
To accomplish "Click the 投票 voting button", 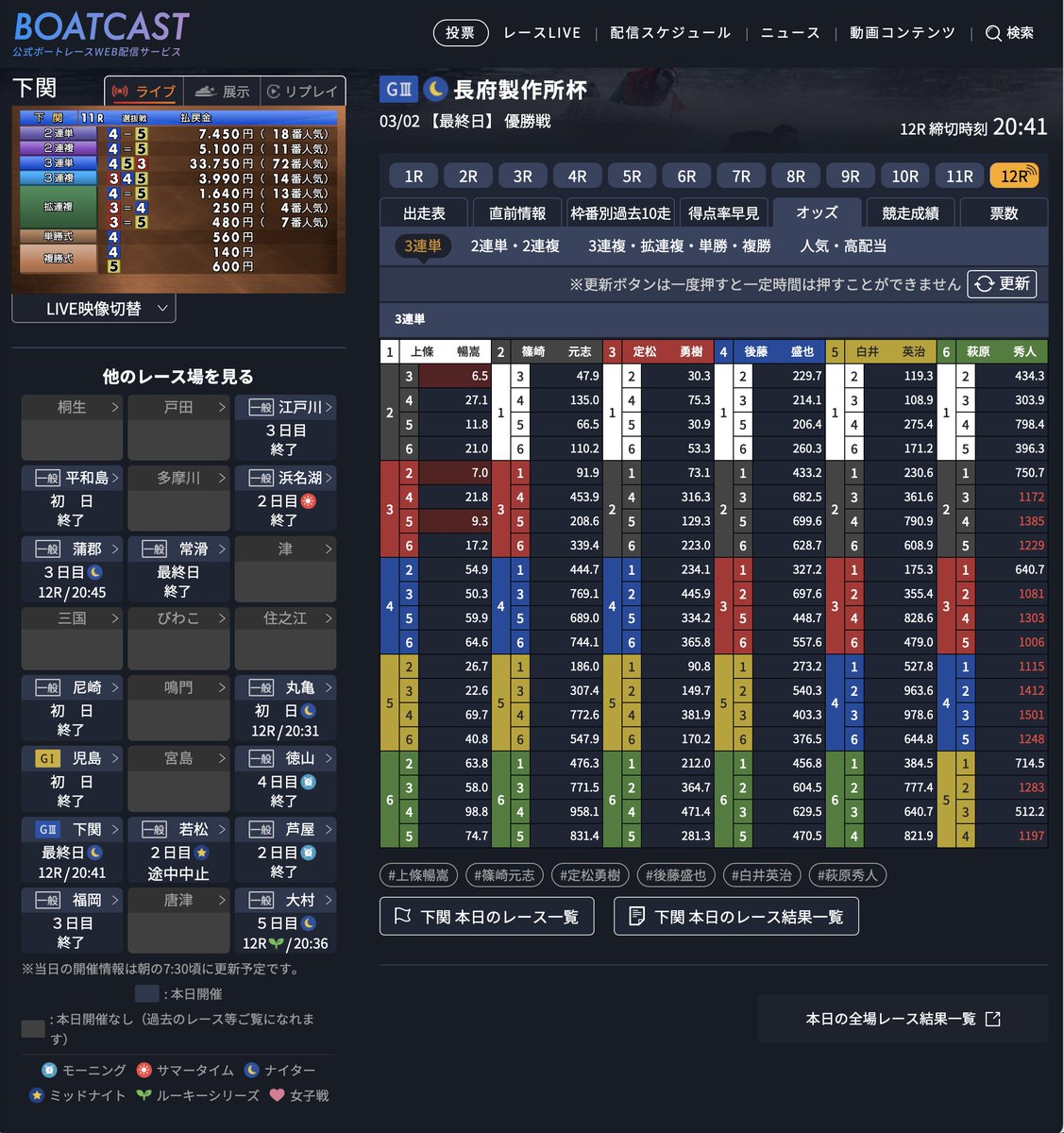I will point(460,31).
